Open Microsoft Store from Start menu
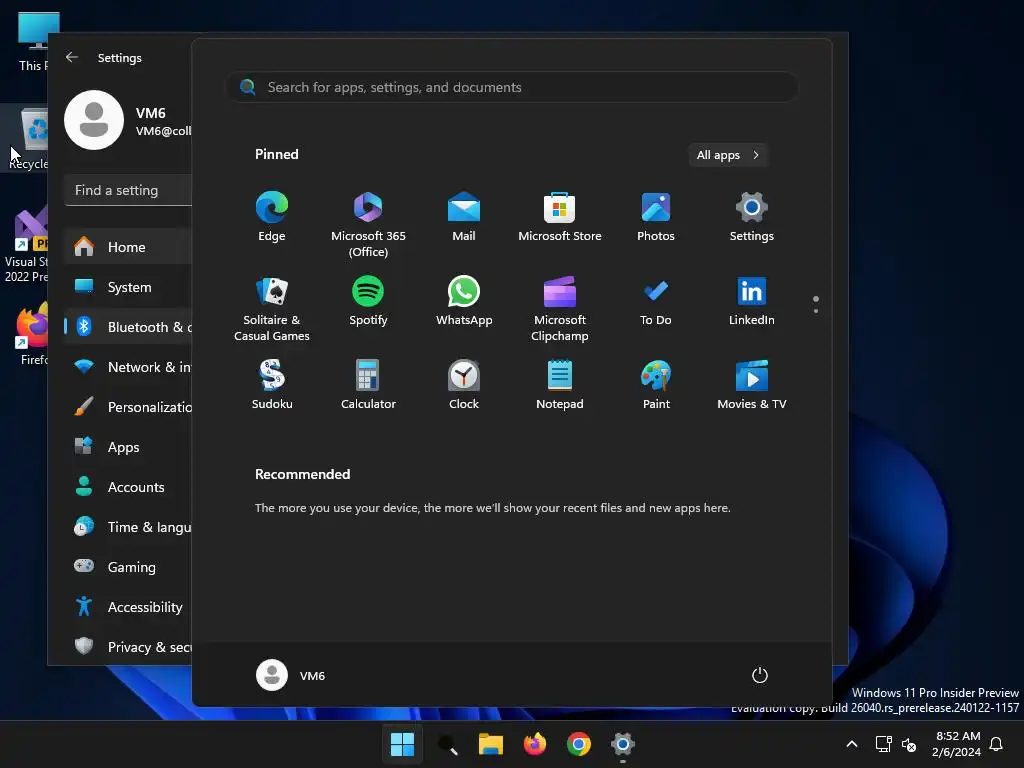The height and width of the screenshot is (768, 1024). point(560,217)
